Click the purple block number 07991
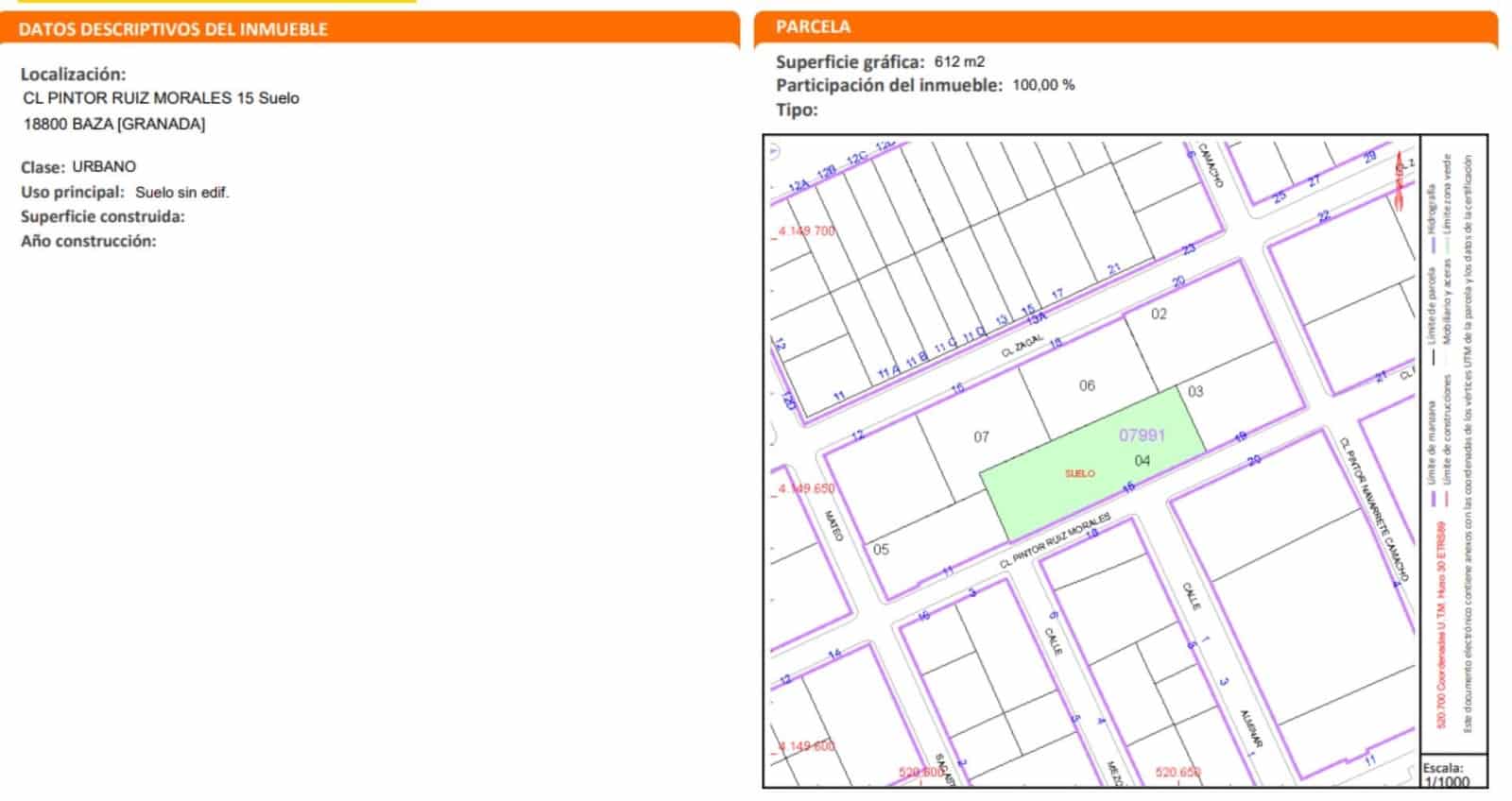This screenshot has height=801, width=1512. pyautogui.click(x=1142, y=435)
